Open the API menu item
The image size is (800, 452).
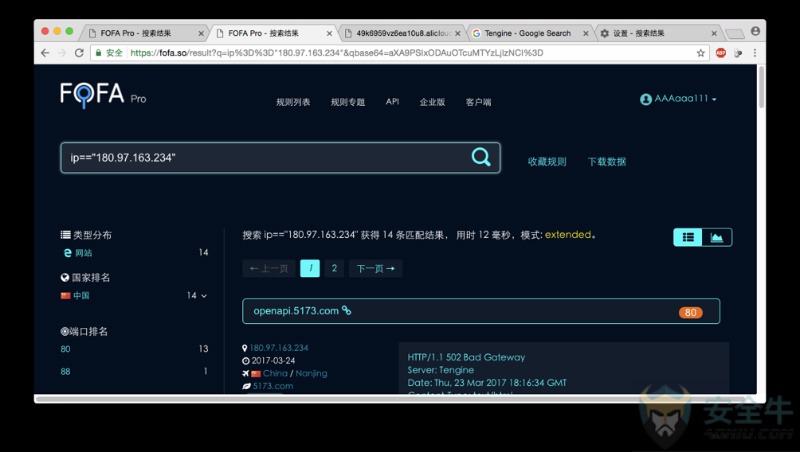pos(392,102)
